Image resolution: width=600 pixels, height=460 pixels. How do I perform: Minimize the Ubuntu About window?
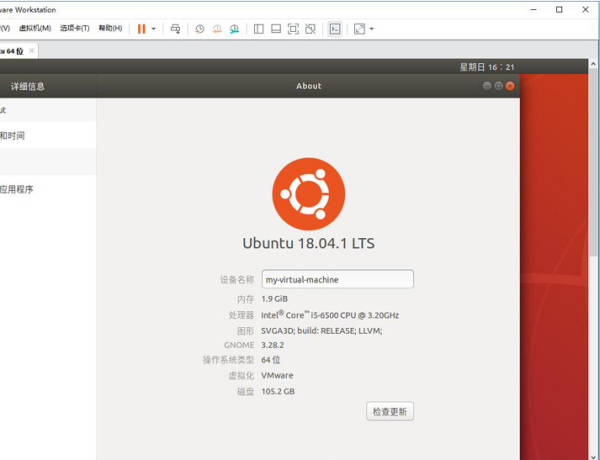(487, 86)
